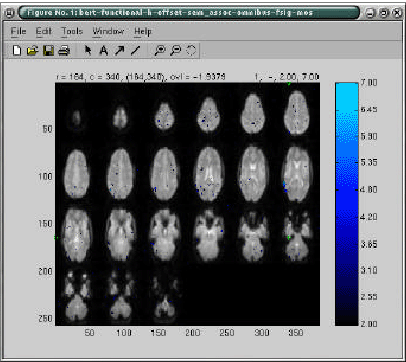Screen dimensions: 406x362
Task: Click the last brain slice in bottom row
Action: (x=164, y=296)
